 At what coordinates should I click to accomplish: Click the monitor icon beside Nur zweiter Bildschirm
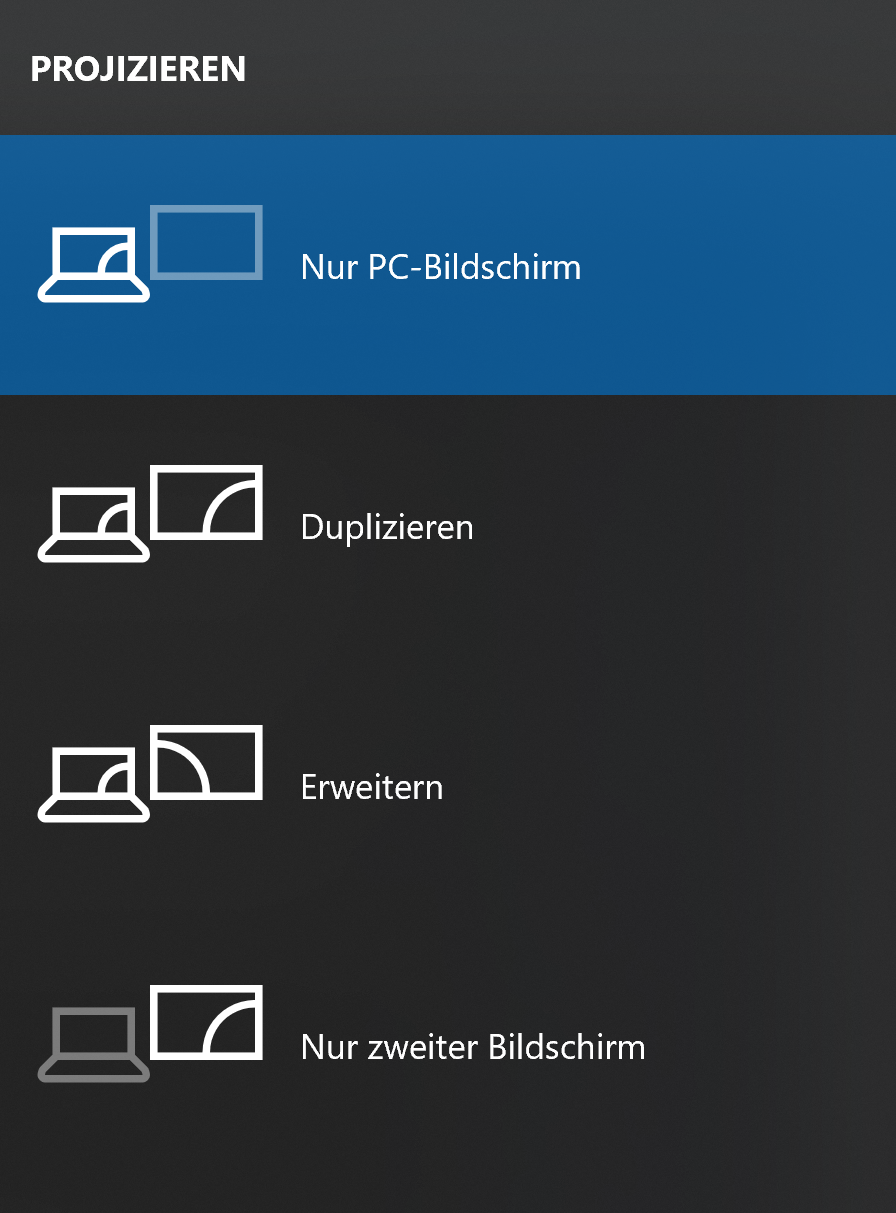[206, 1022]
